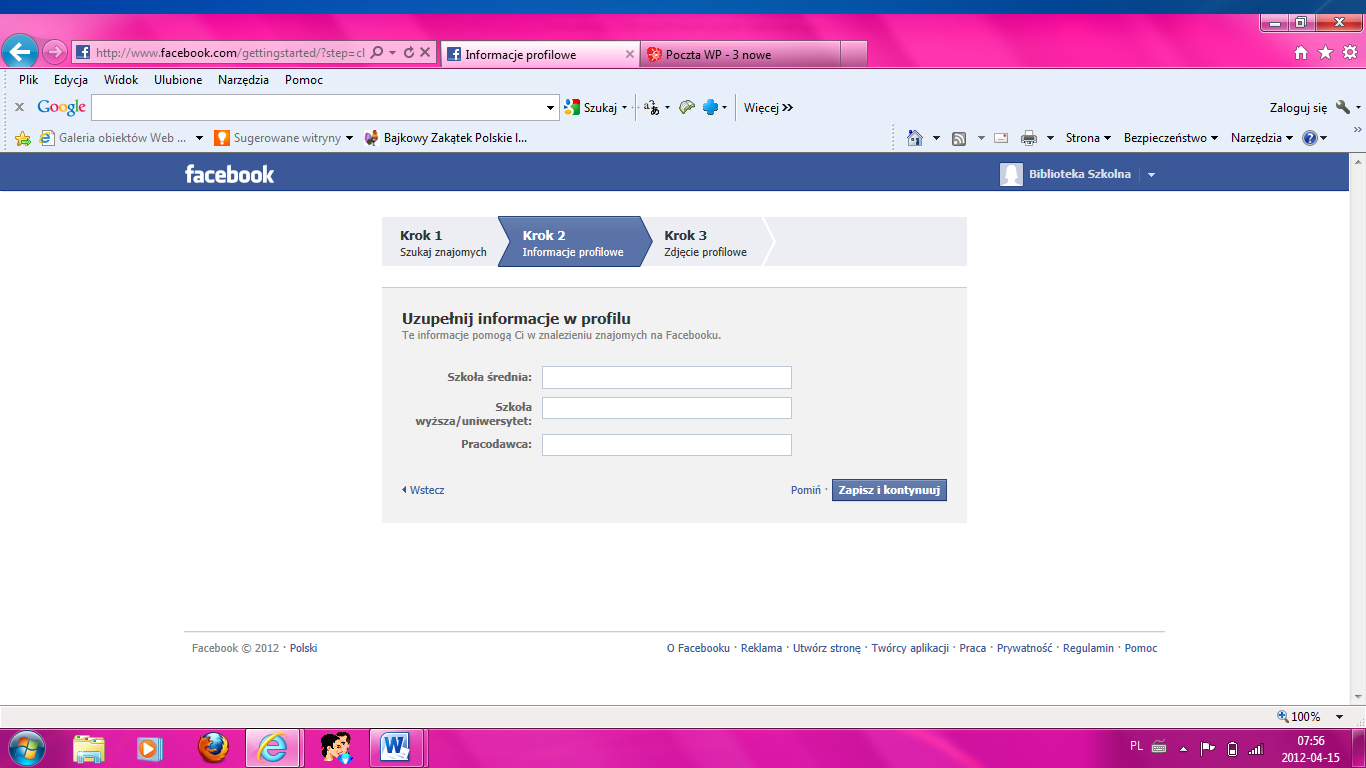Click the browser Forward arrow button
Viewport: 1366px width, 768px height.
point(55,52)
